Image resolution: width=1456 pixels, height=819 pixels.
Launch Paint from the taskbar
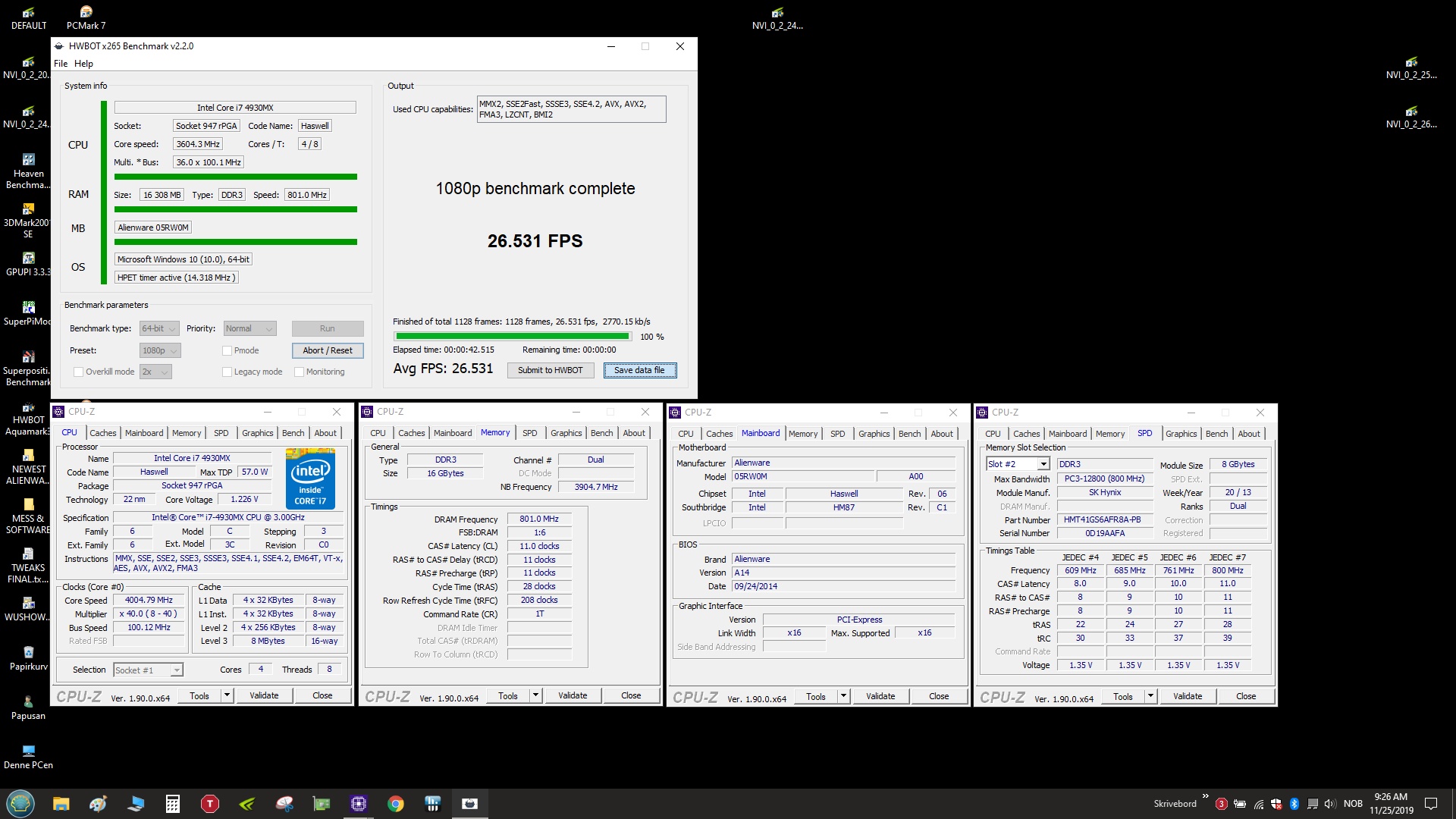[x=99, y=804]
